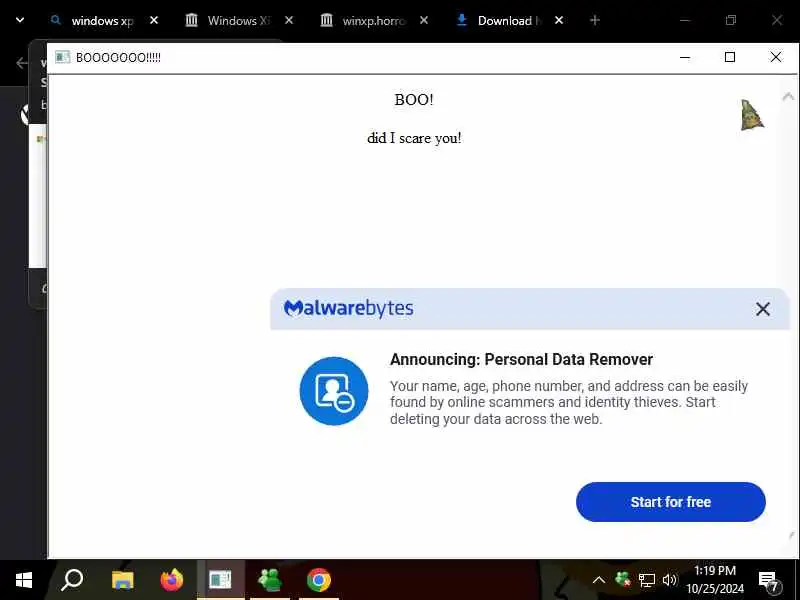Dismiss the Malwarebytes popup with its X
Image resolution: width=800 pixels, height=600 pixels.
pyautogui.click(x=763, y=309)
